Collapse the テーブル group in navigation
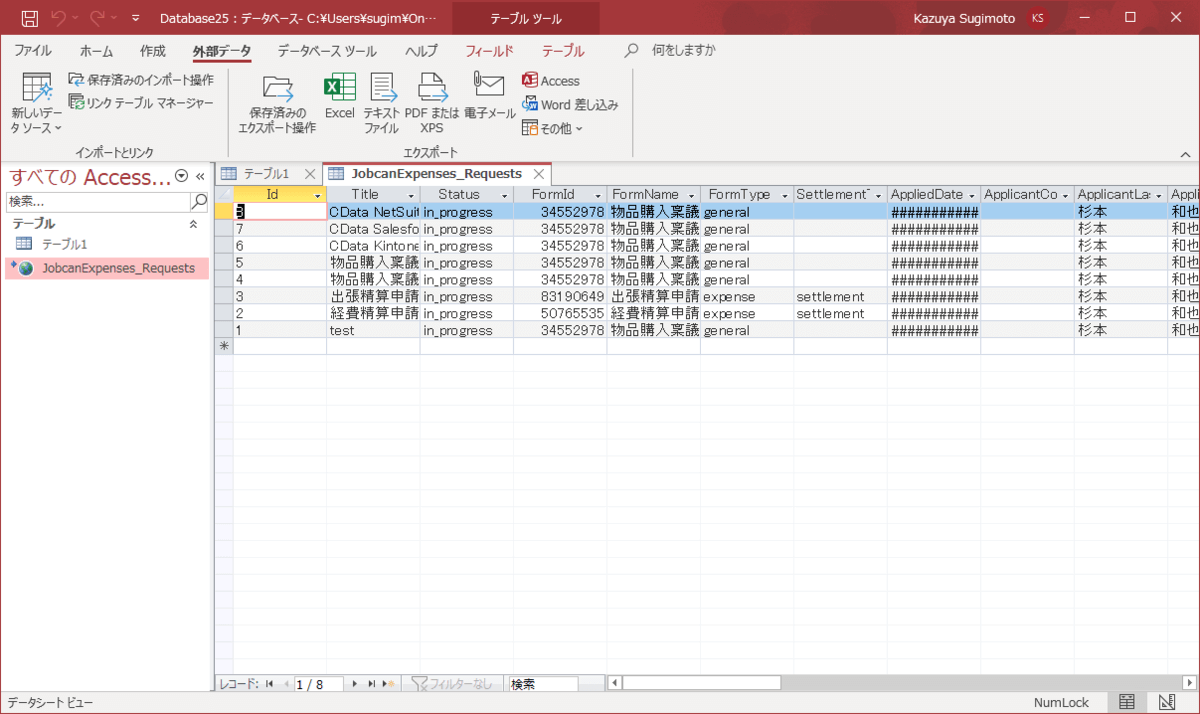The image size is (1200, 714). pyautogui.click(x=194, y=225)
